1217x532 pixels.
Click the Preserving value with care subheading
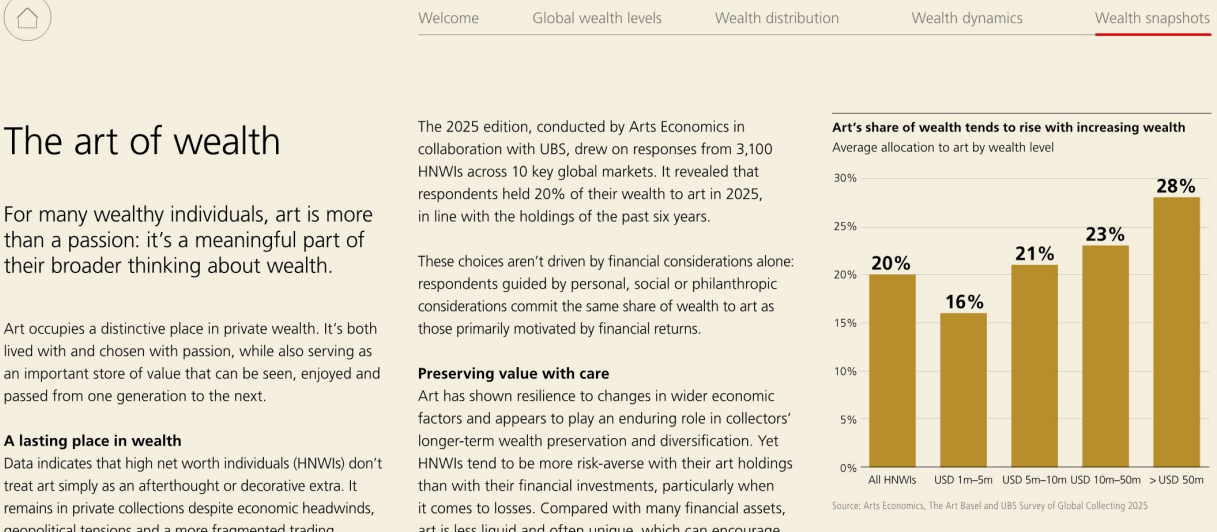tap(513, 374)
